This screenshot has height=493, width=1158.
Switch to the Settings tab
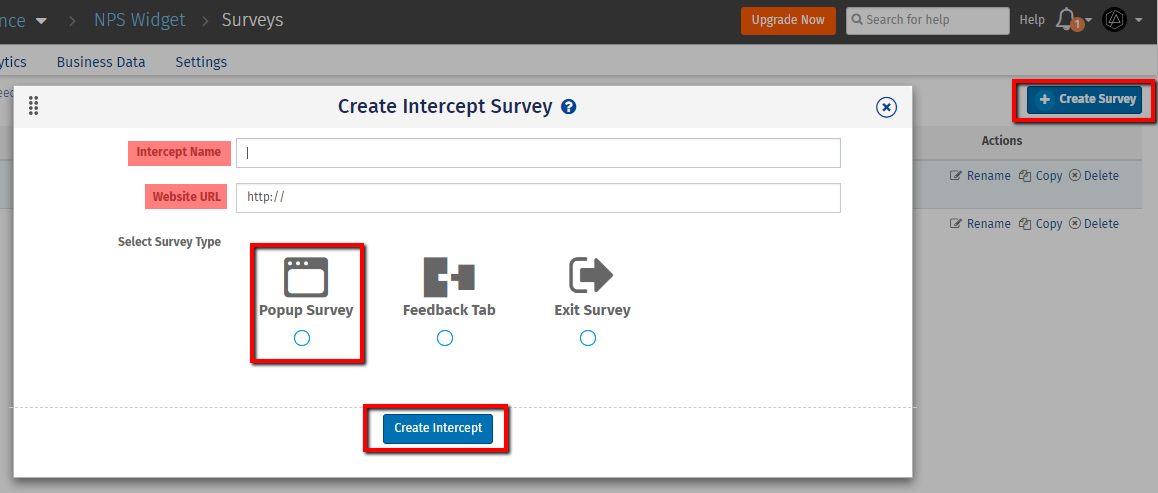pyautogui.click(x=201, y=62)
